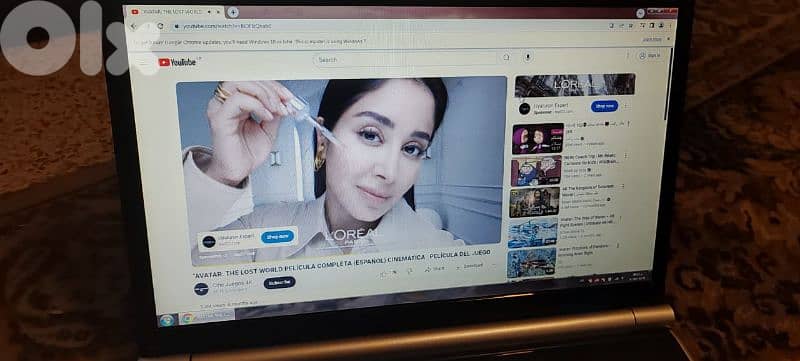
Task: Play the Masha cartoon suggested video thumbnail
Action: pyautogui.click(x=538, y=138)
